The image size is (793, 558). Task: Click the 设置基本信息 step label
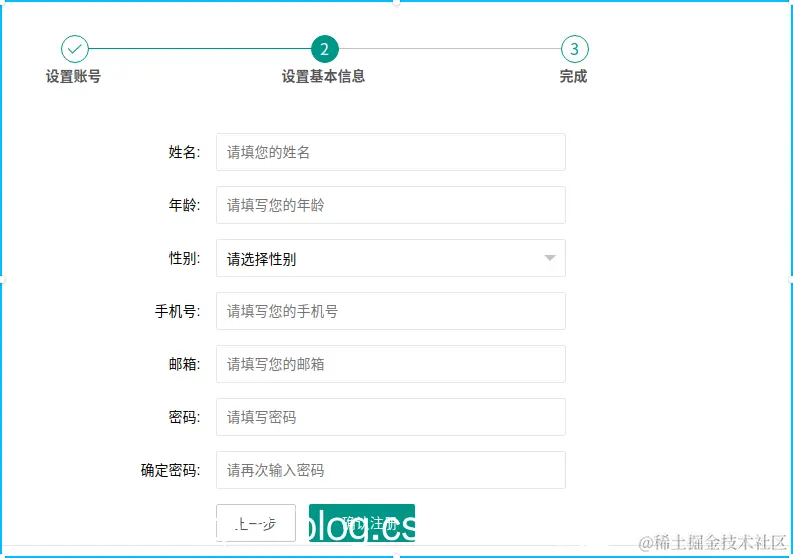tap(324, 76)
